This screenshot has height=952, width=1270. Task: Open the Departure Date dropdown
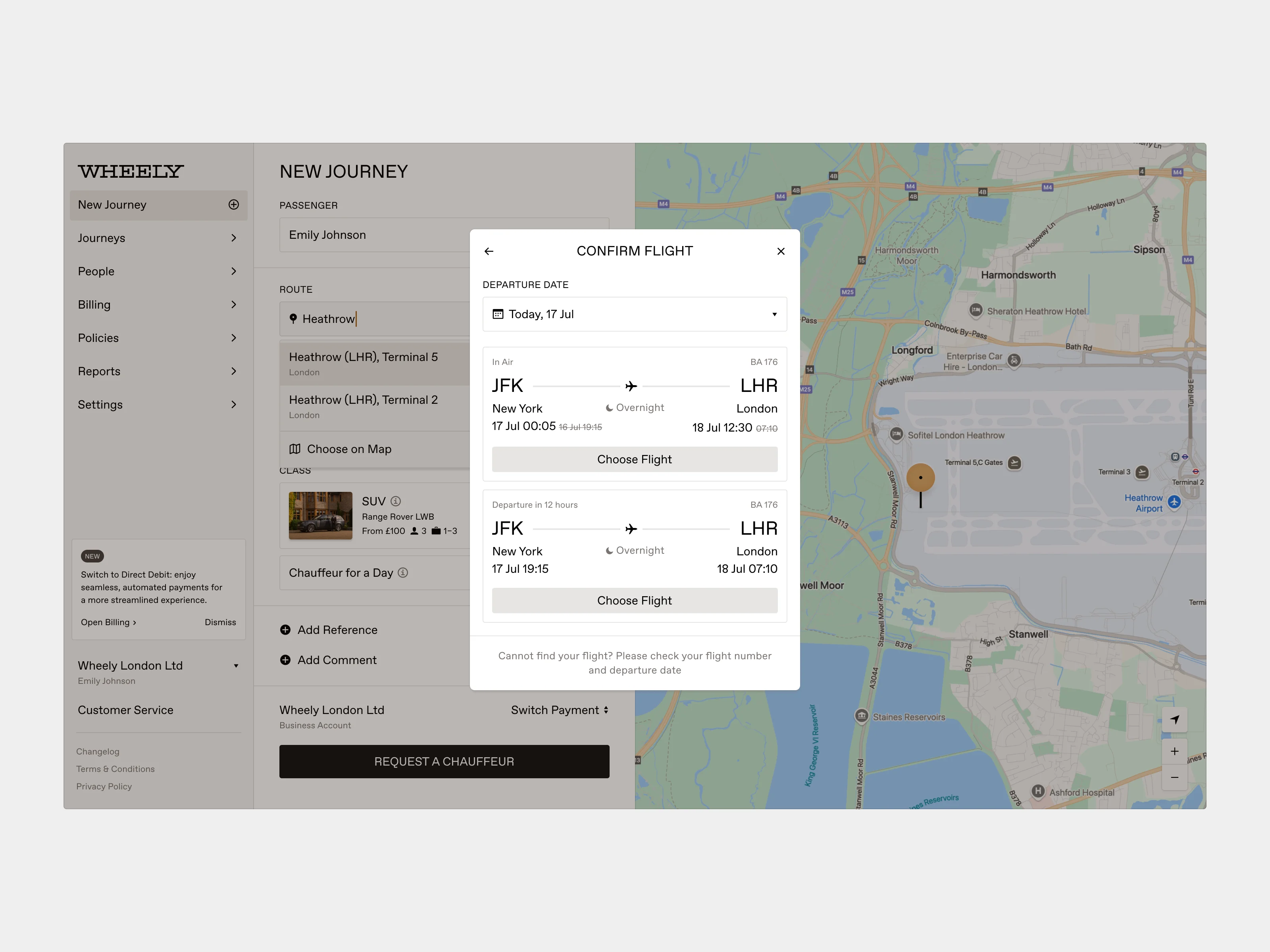tap(635, 315)
